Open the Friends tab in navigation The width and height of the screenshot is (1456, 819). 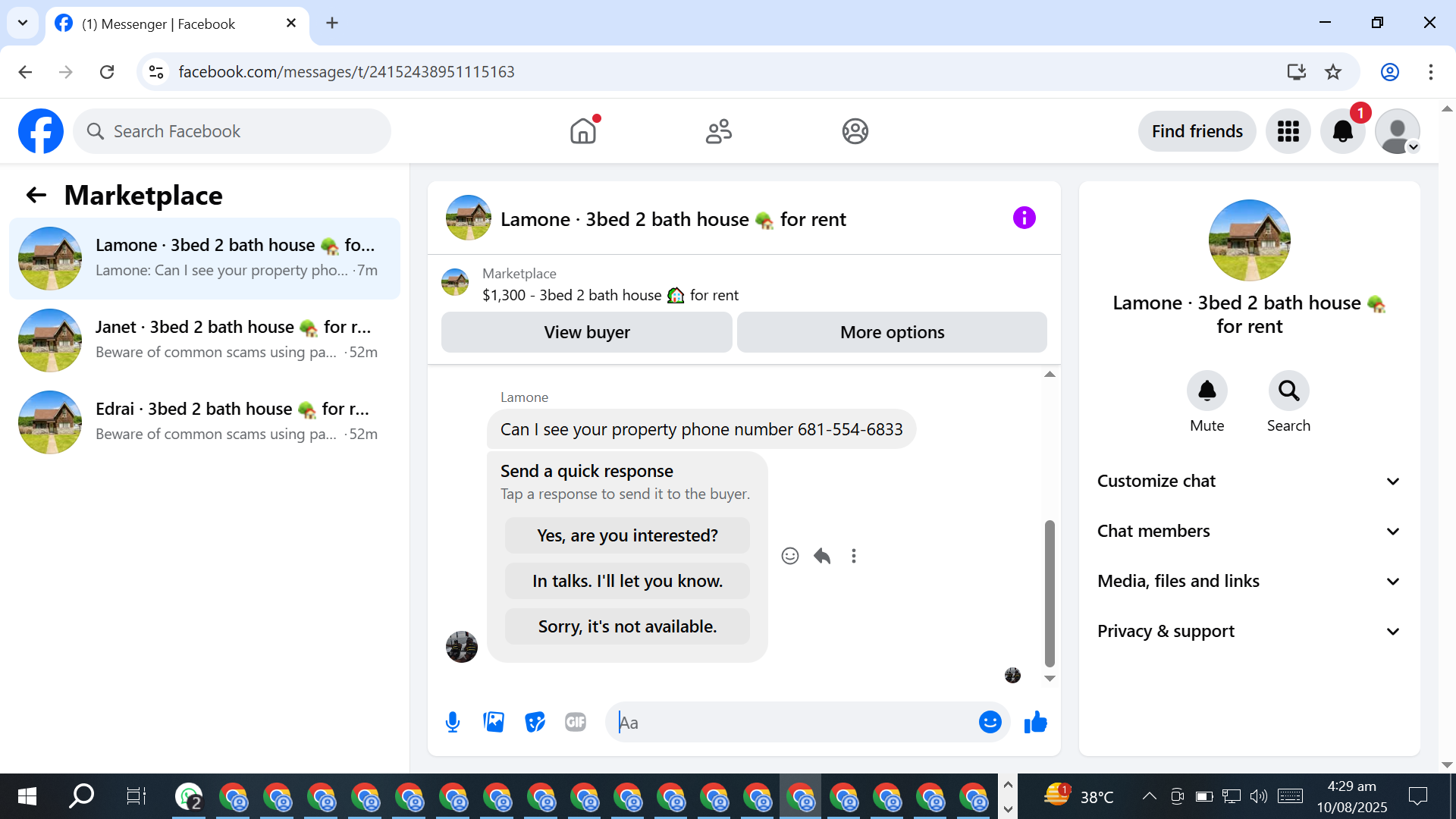[x=718, y=131]
